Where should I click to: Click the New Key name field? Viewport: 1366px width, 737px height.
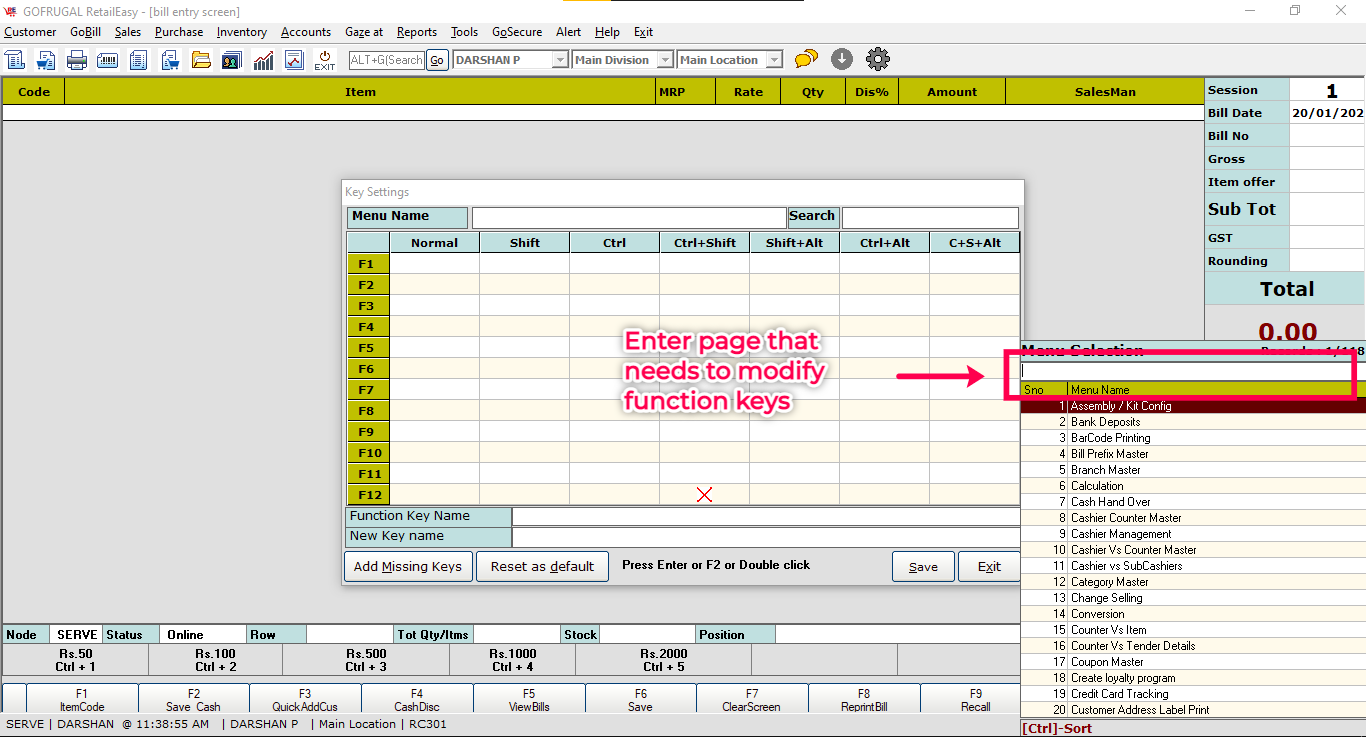coord(766,537)
